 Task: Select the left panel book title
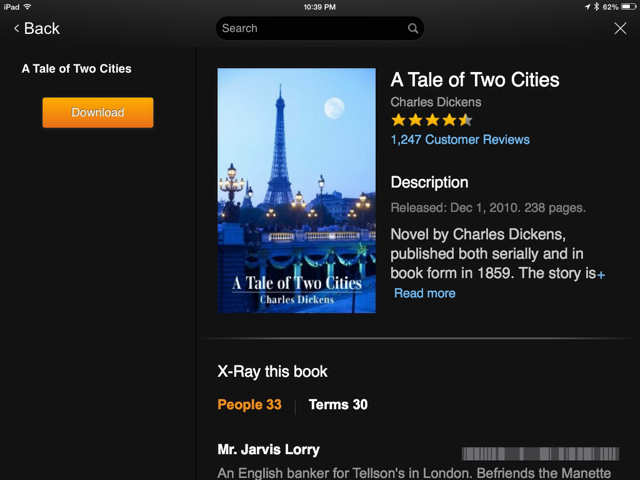pos(77,69)
